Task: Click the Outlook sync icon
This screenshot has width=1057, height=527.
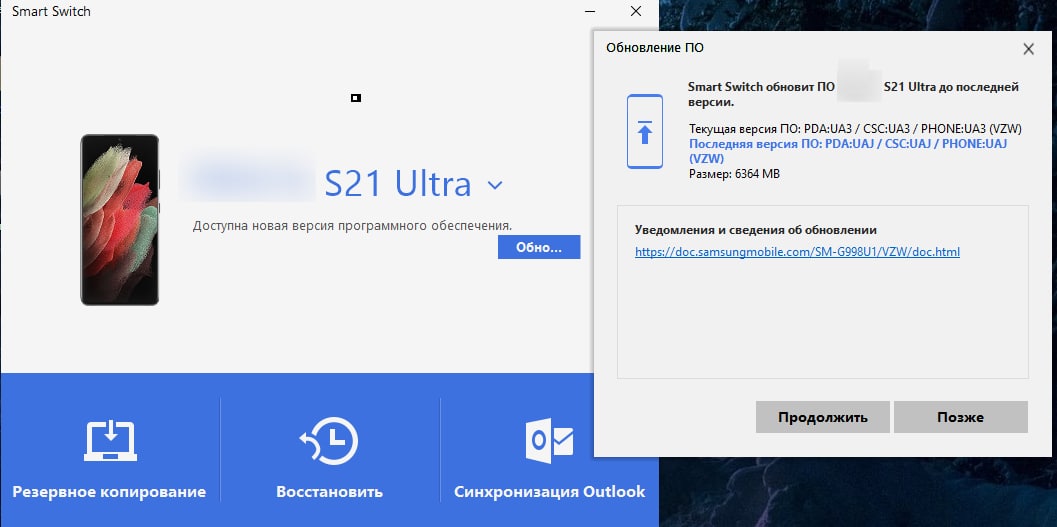Action: click(549, 441)
